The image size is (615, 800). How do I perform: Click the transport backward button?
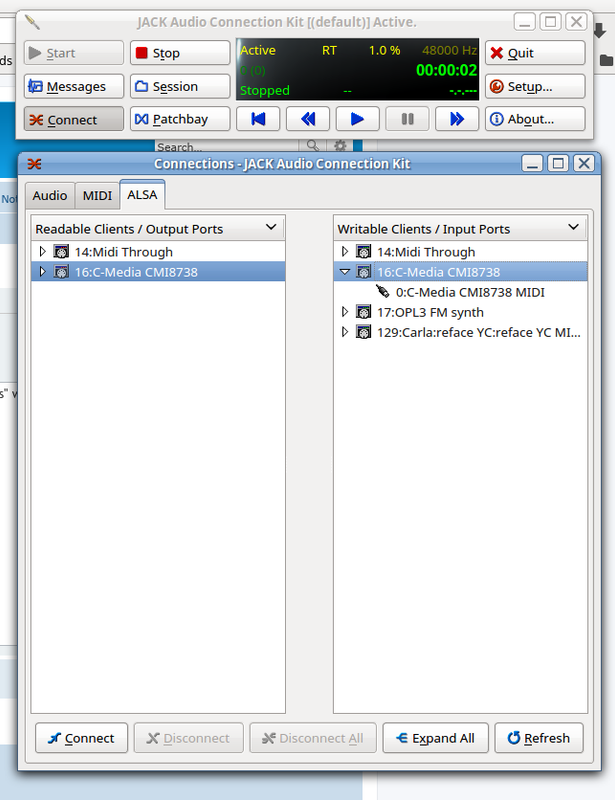coord(308,119)
